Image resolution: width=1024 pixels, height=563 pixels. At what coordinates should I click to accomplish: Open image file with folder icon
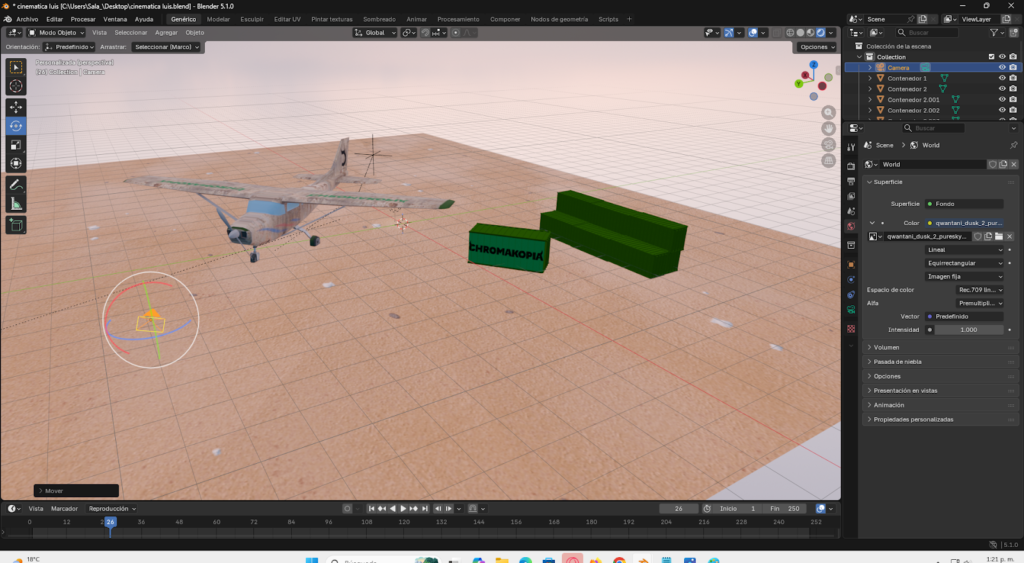pyautogui.click(x=999, y=236)
